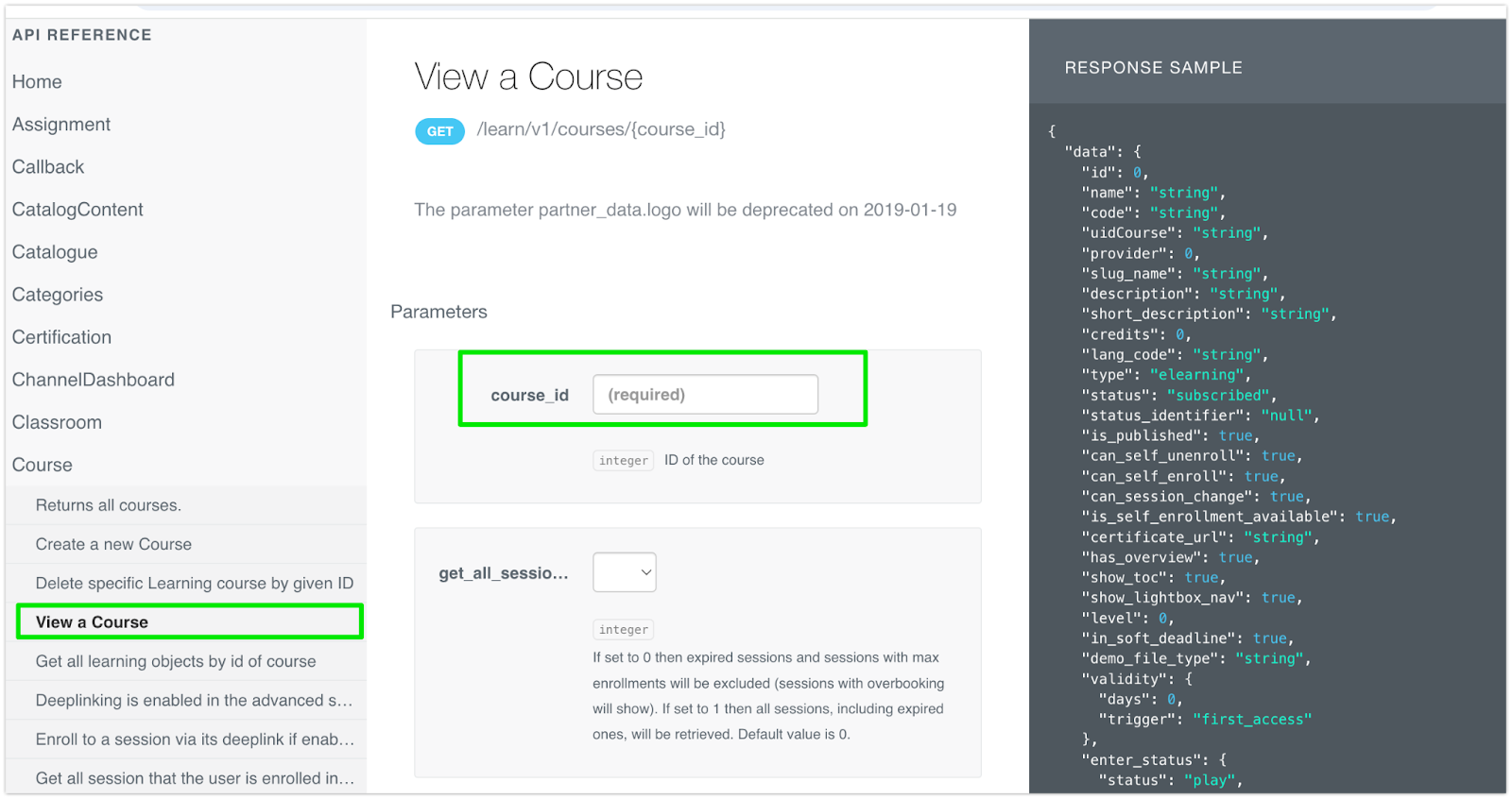The height and width of the screenshot is (799, 1512).
Task: Click the GET method badge
Action: [x=439, y=131]
